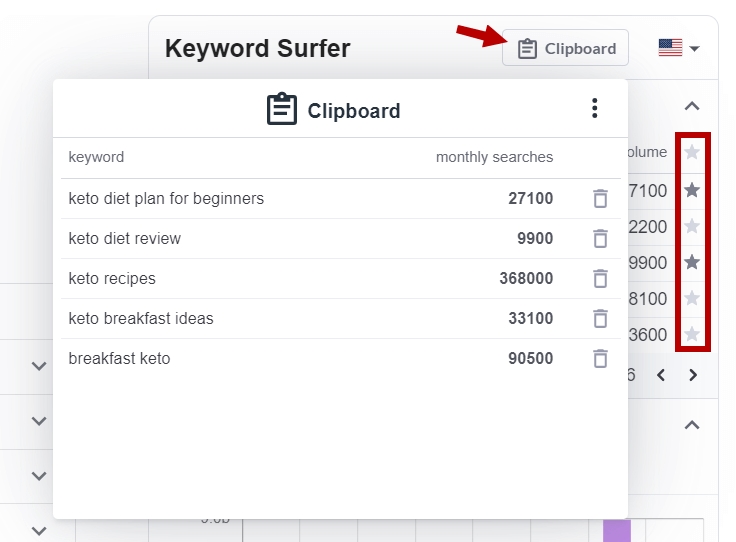The height and width of the screenshot is (542, 736).
Task: Unstar the keyword with volume 9900
Action: coord(692,262)
